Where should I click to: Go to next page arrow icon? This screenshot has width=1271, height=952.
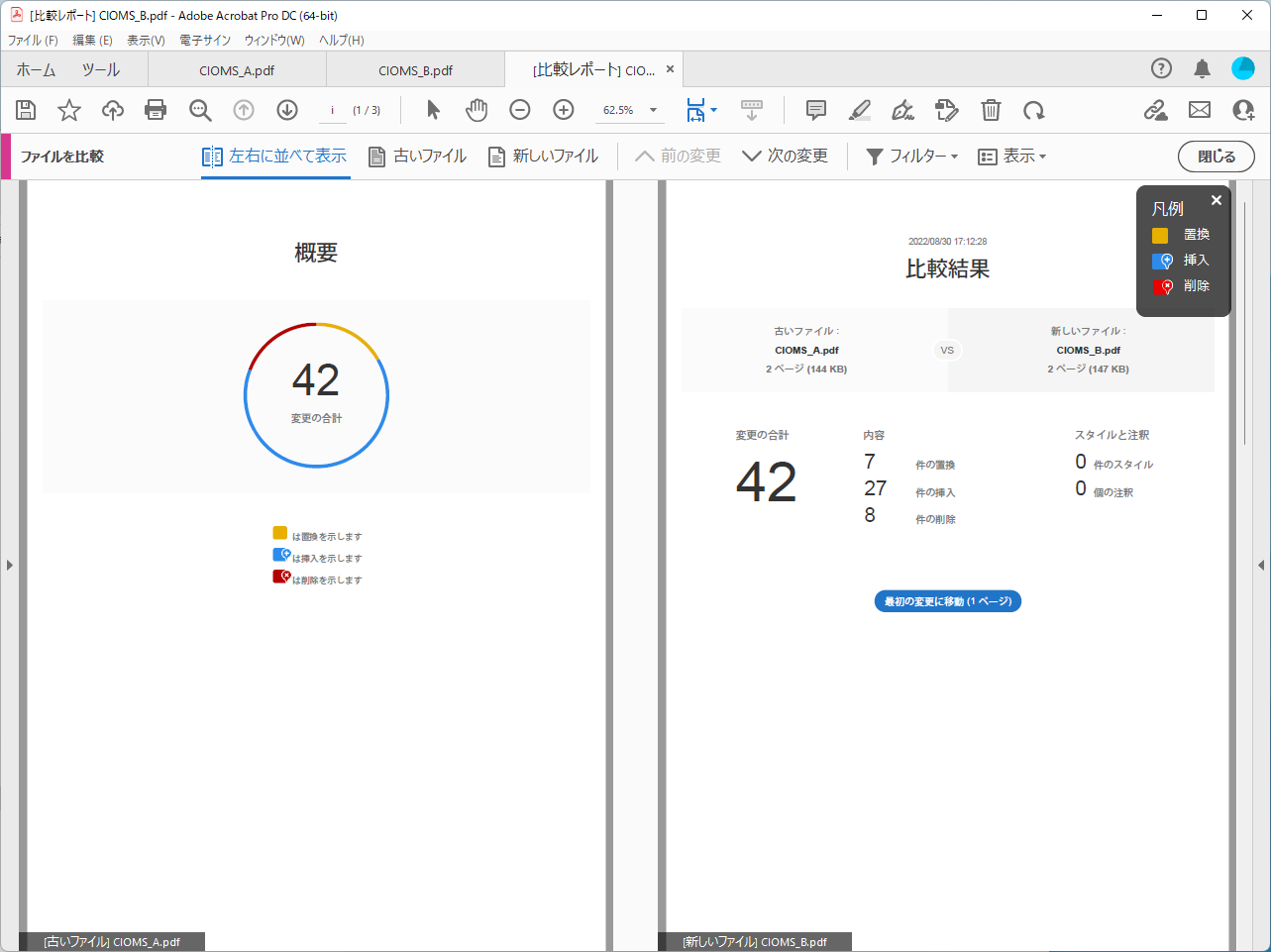click(x=287, y=110)
